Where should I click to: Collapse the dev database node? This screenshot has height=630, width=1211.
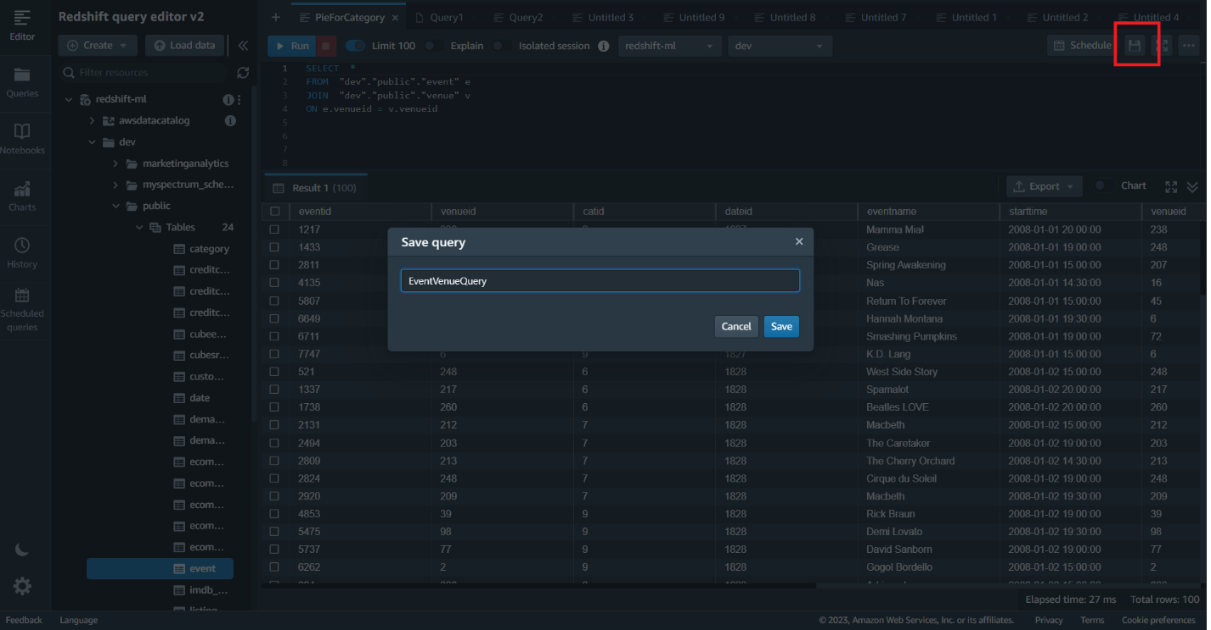click(x=92, y=142)
